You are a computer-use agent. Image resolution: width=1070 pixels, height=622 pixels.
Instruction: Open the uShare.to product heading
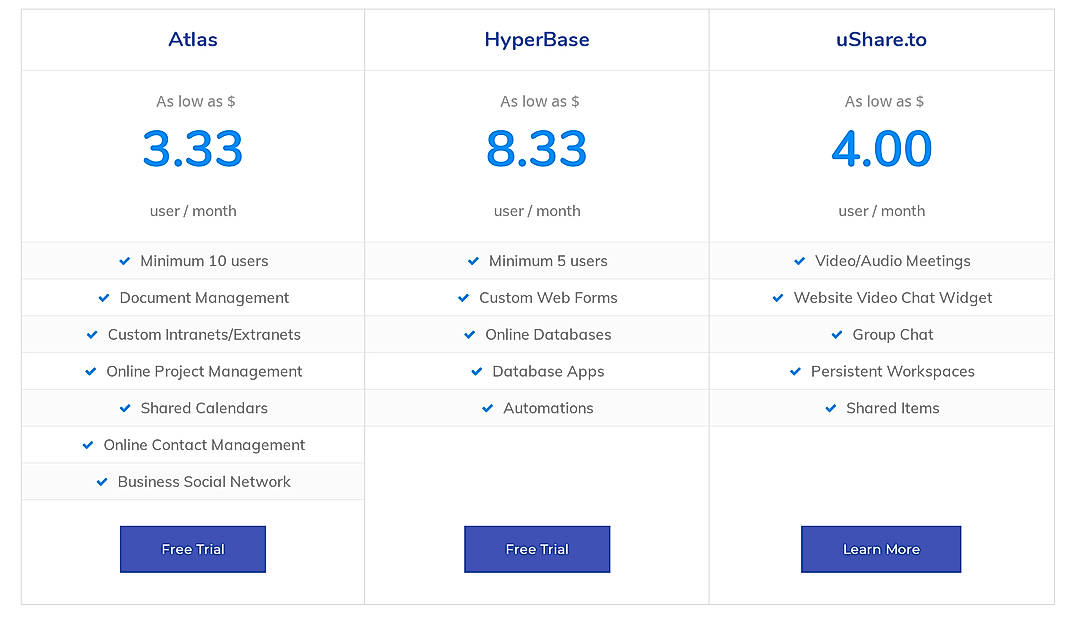pyautogui.click(x=882, y=40)
